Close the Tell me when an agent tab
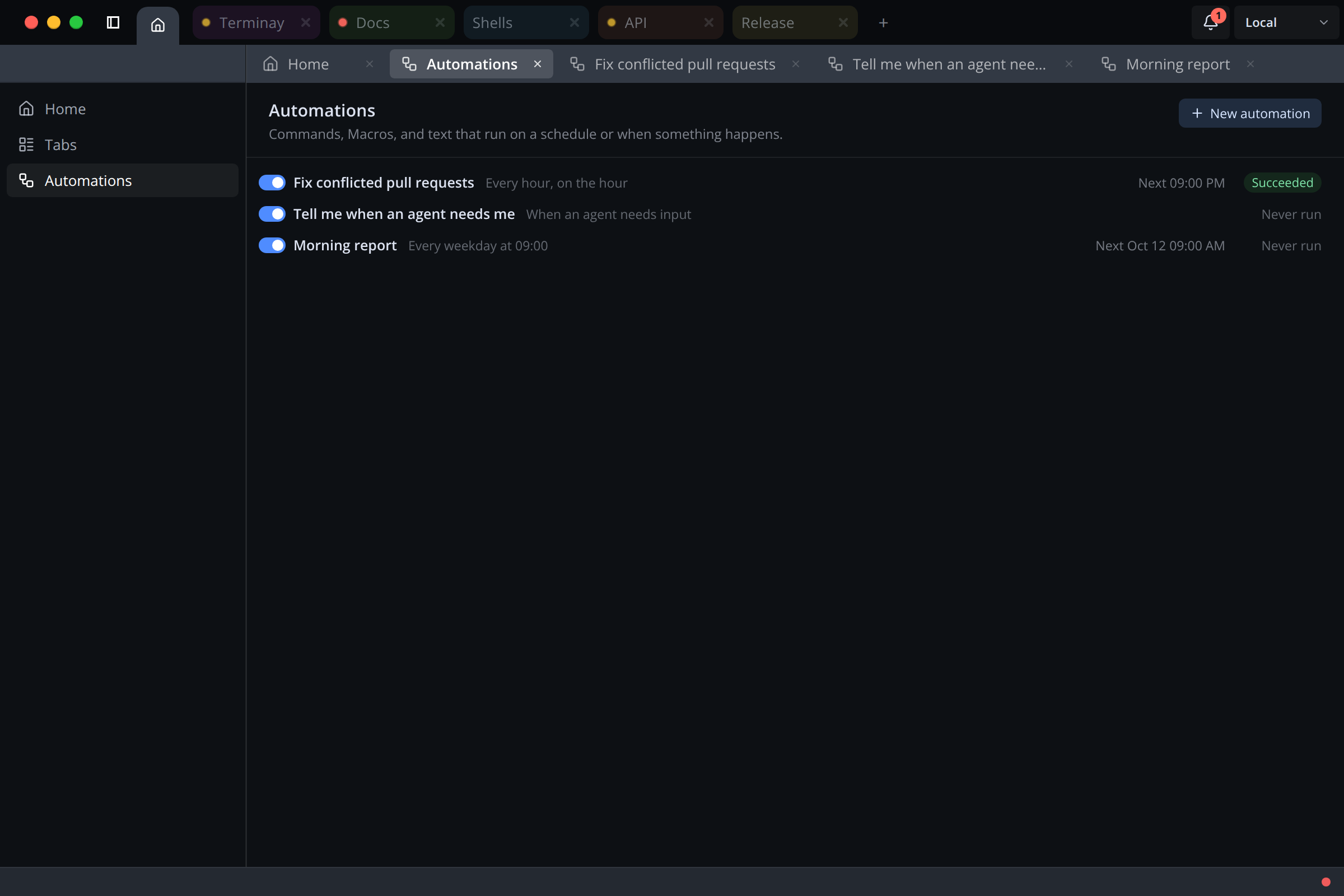Screen dimensions: 1344x896 coord(1068,64)
